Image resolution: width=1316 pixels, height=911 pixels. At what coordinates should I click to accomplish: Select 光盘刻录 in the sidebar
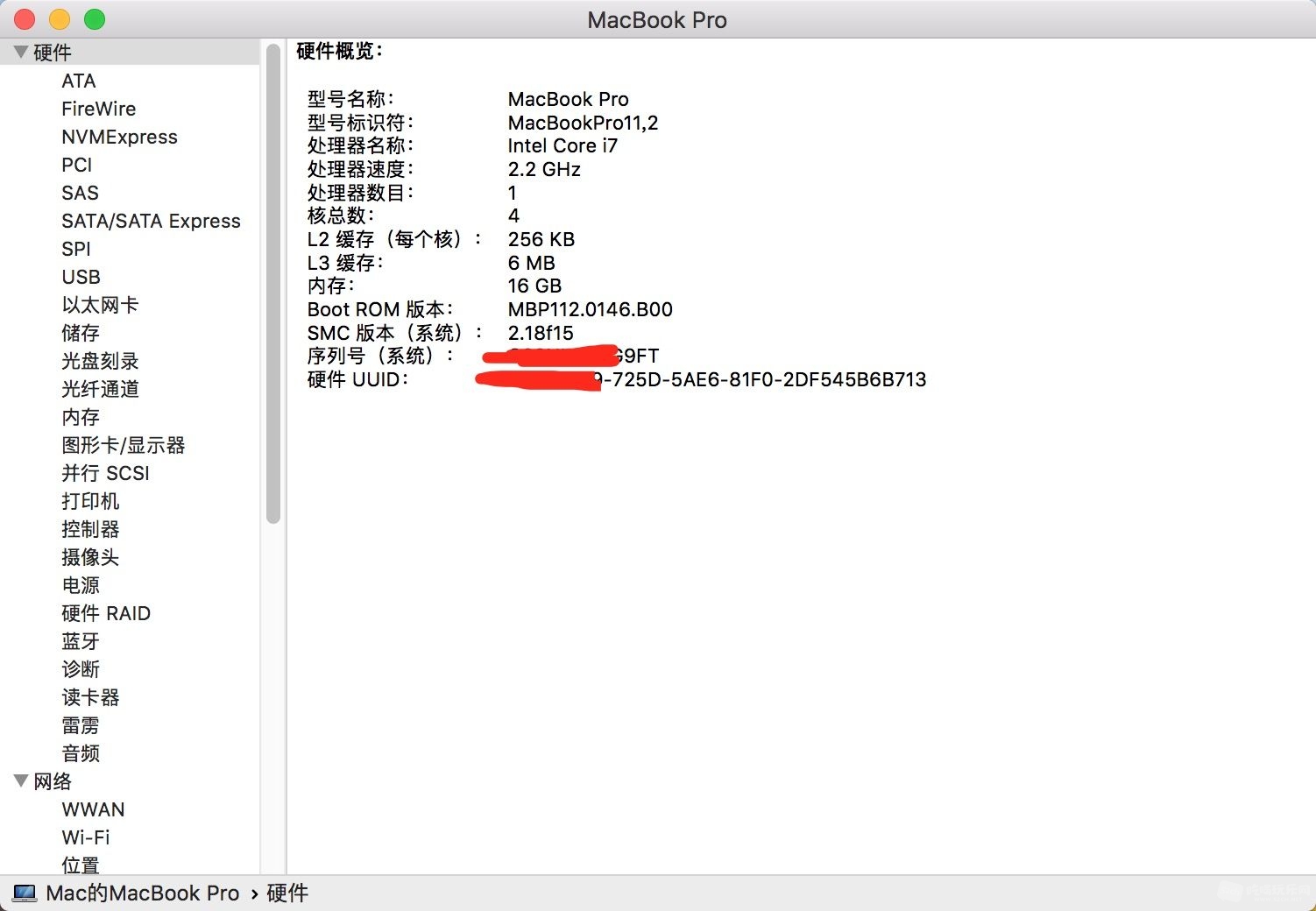coord(100,361)
